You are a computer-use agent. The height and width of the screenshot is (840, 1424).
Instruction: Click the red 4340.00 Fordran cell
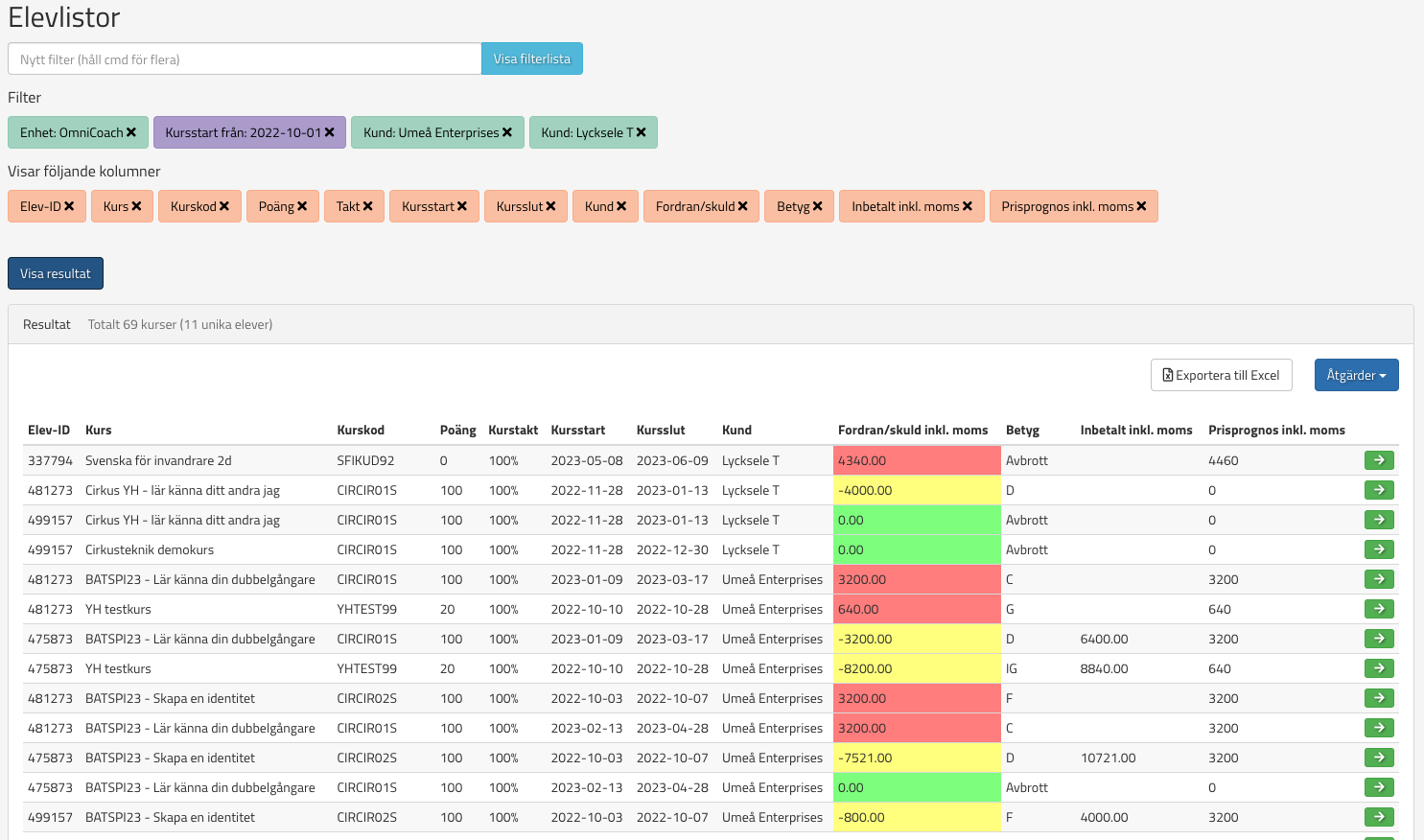[916, 460]
